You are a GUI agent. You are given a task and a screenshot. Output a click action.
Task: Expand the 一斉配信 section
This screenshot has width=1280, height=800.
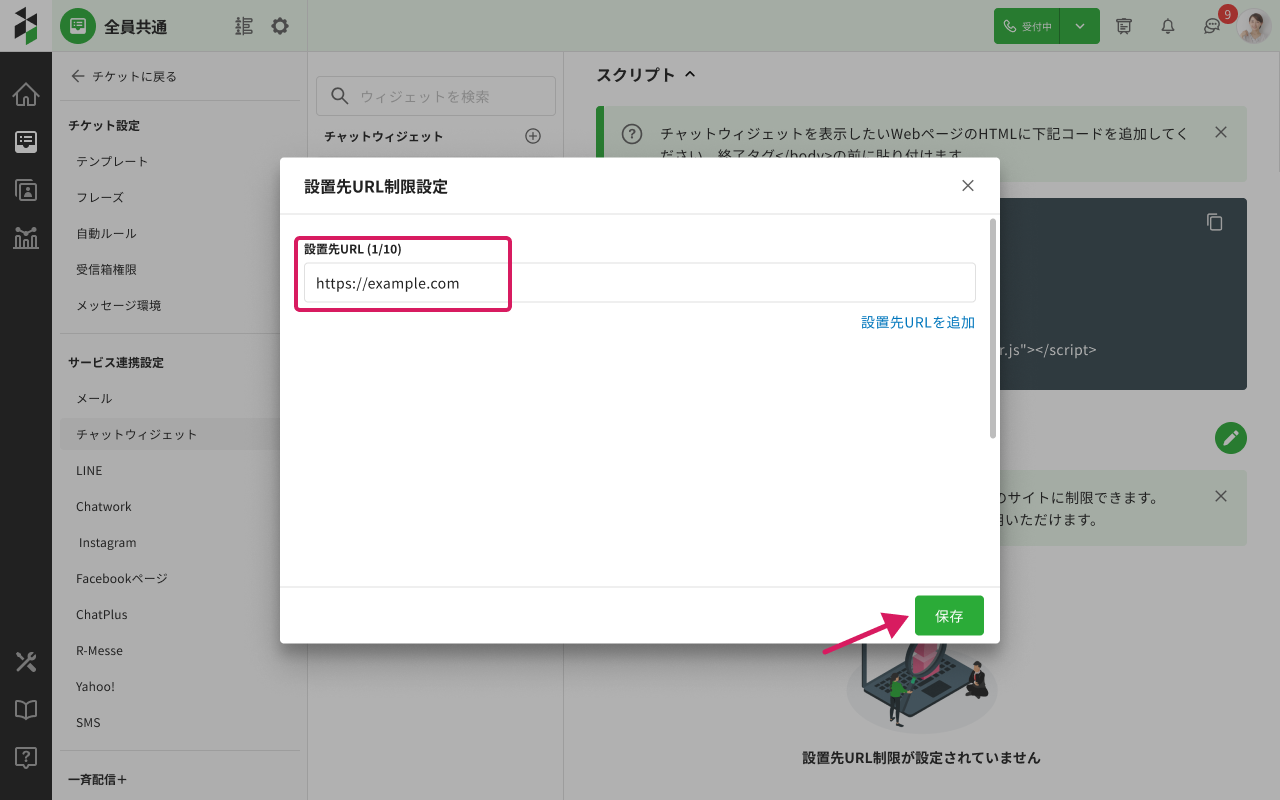pos(97,779)
